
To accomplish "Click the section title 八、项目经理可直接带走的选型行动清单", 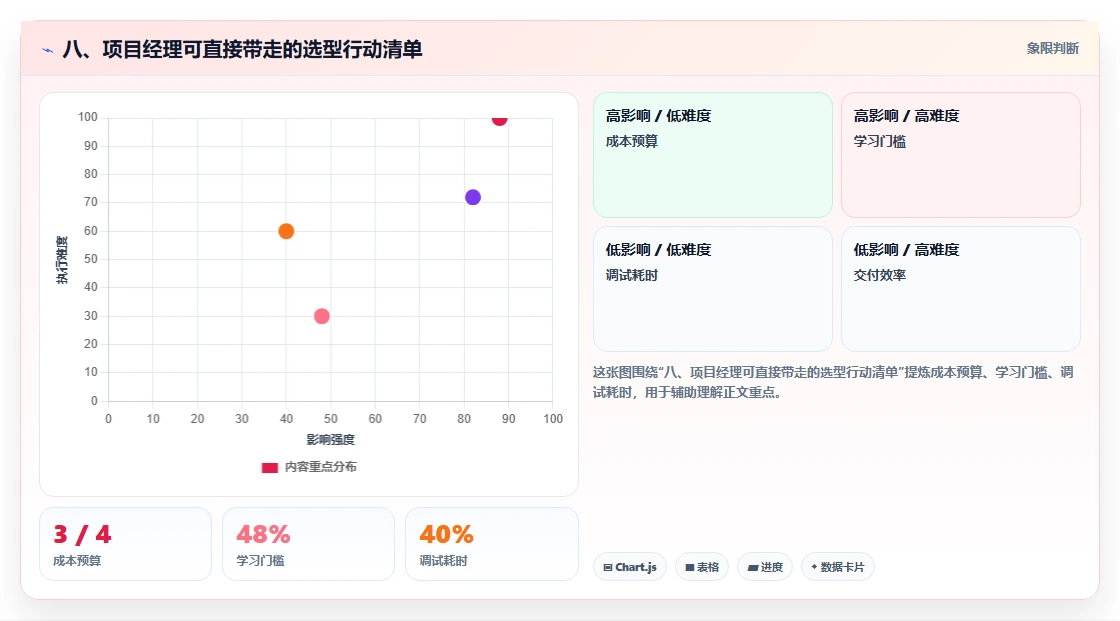I will (242, 49).
